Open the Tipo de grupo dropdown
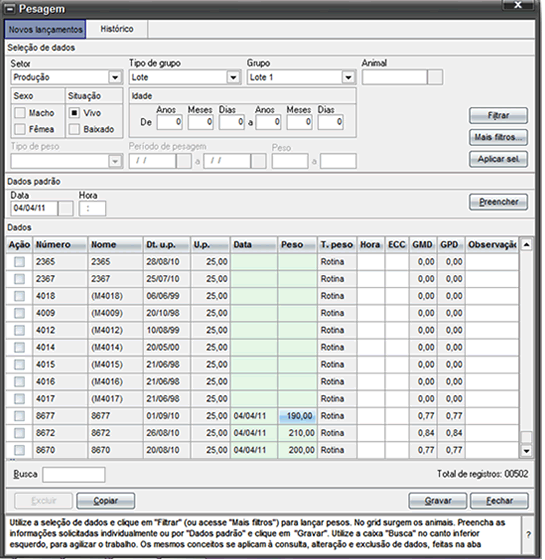 [233, 77]
